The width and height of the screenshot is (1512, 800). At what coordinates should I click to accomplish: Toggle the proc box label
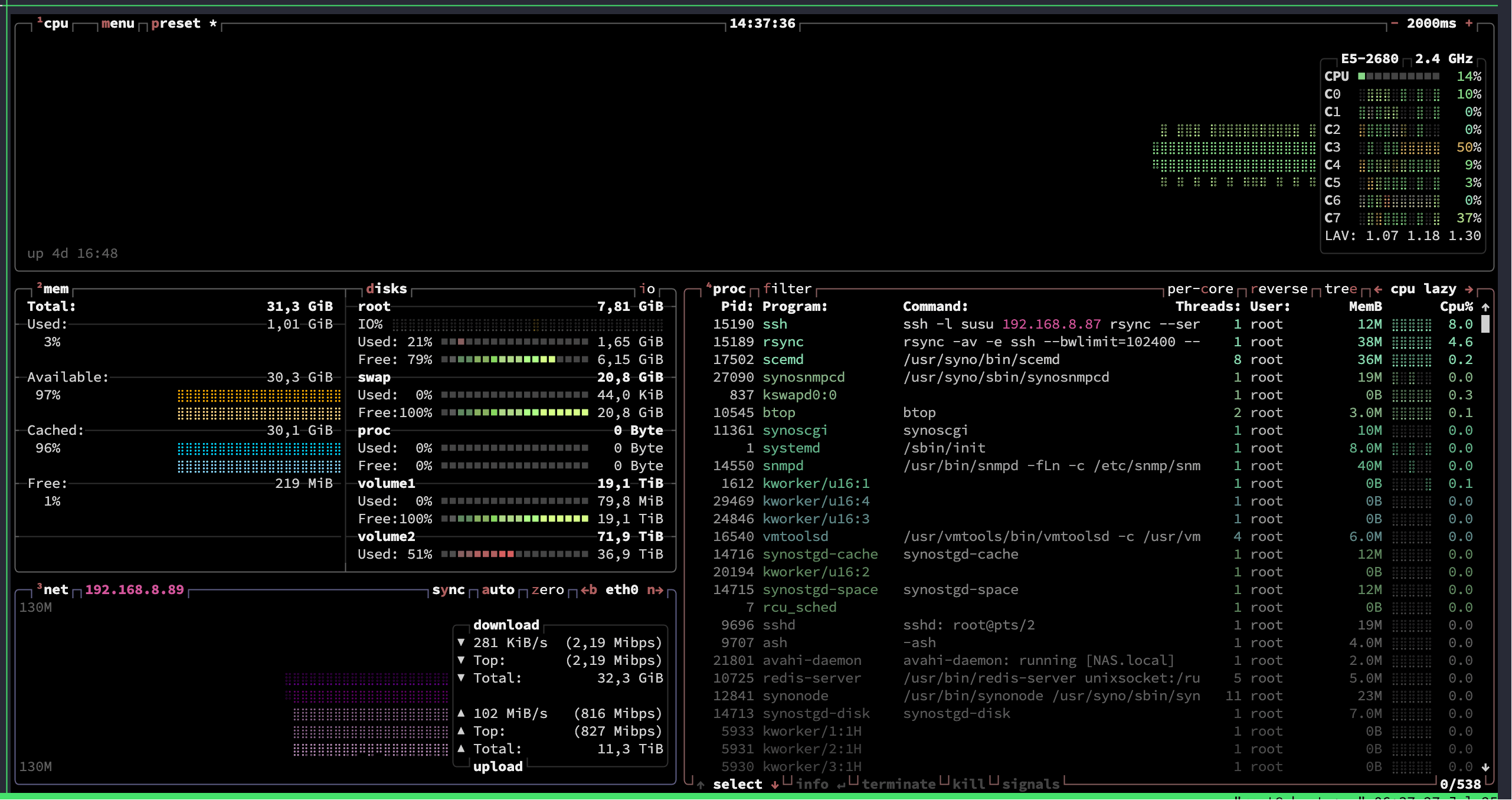point(726,289)
